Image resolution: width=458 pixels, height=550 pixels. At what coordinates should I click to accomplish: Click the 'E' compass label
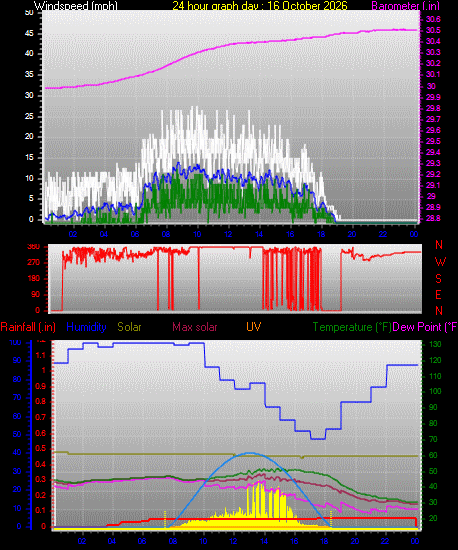[x=438, y=295]
